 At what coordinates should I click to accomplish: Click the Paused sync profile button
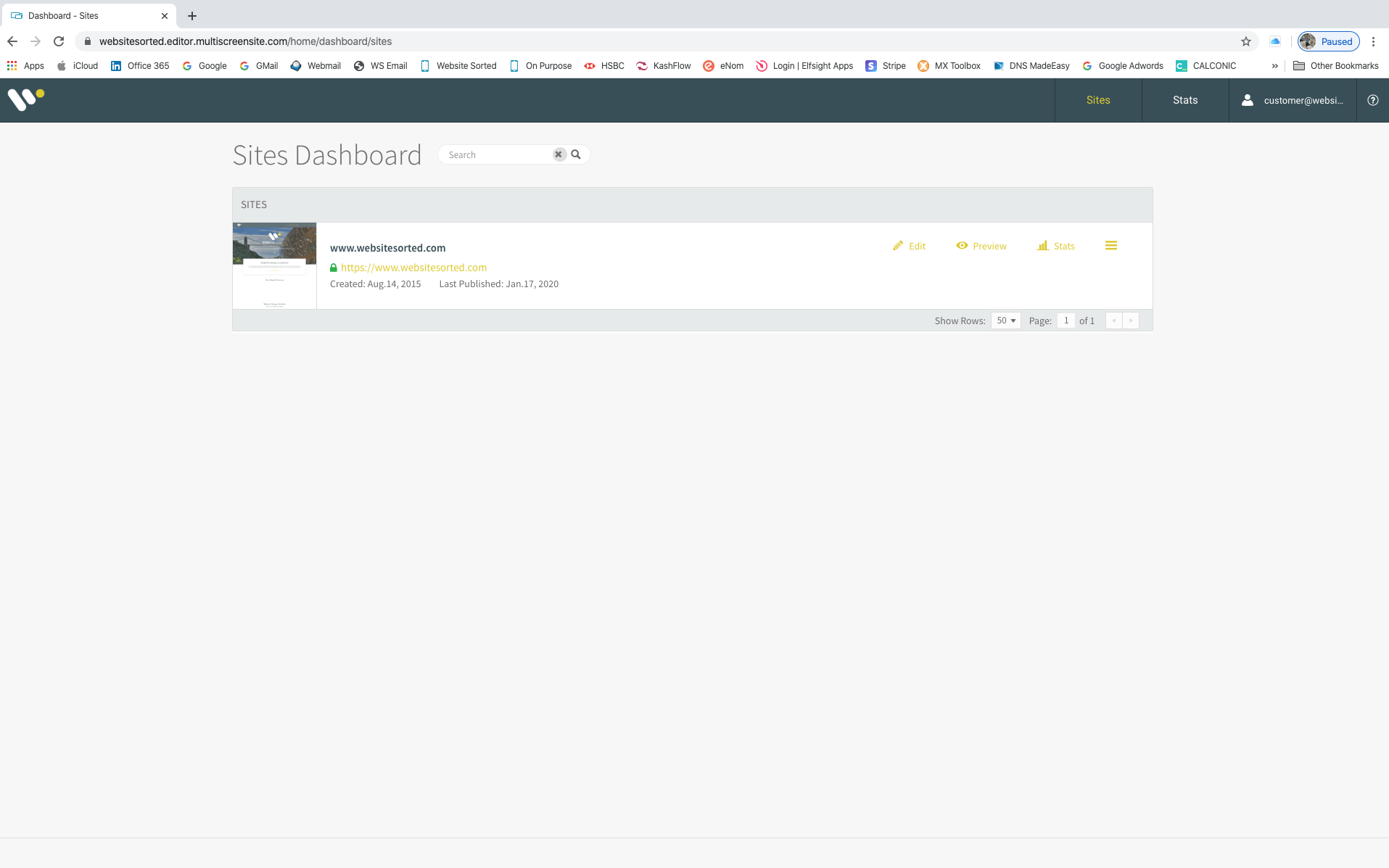pyautogui.click(x=1328, y=41)
